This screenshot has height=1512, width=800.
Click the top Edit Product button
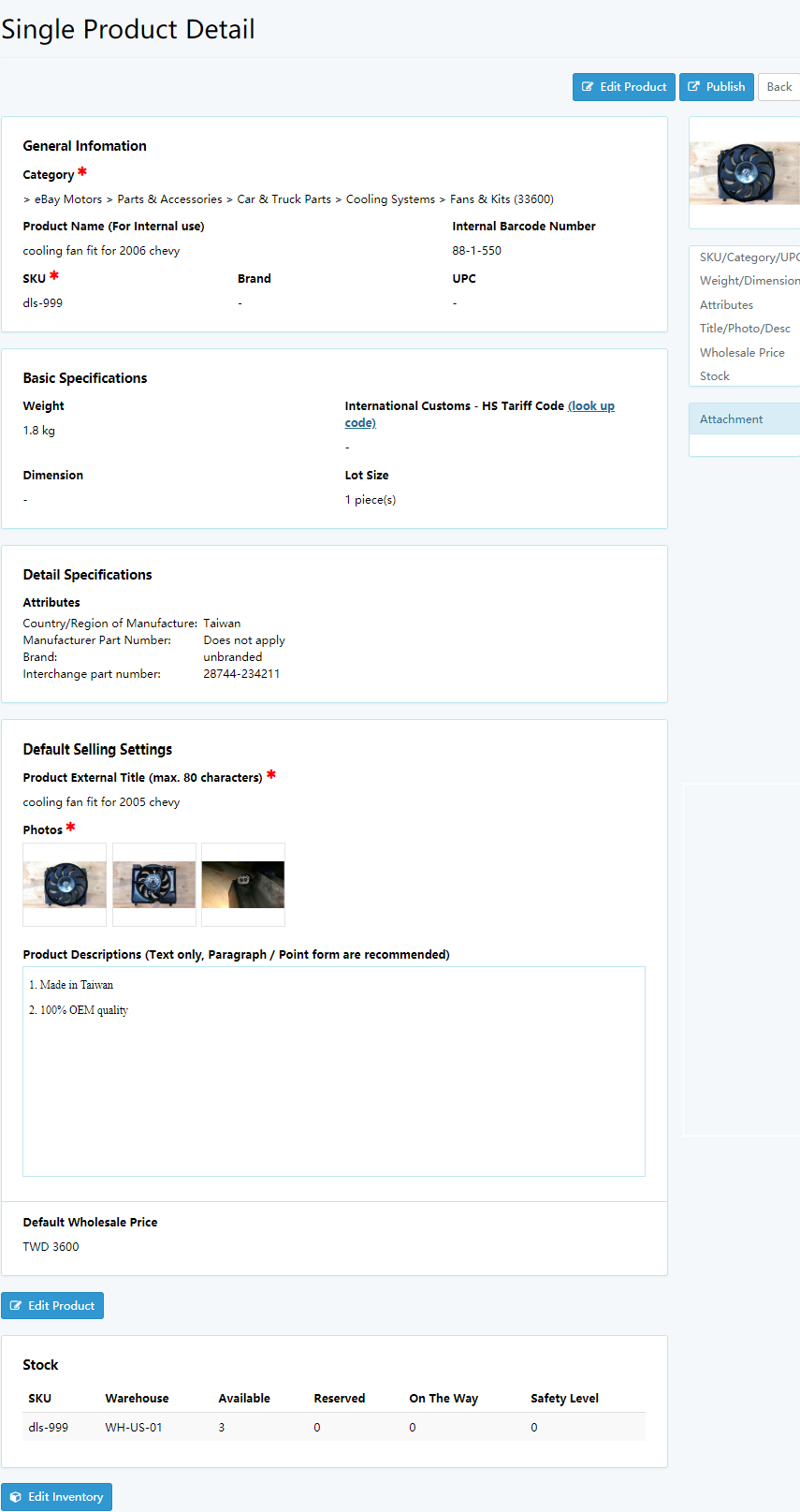pos(623,87)
